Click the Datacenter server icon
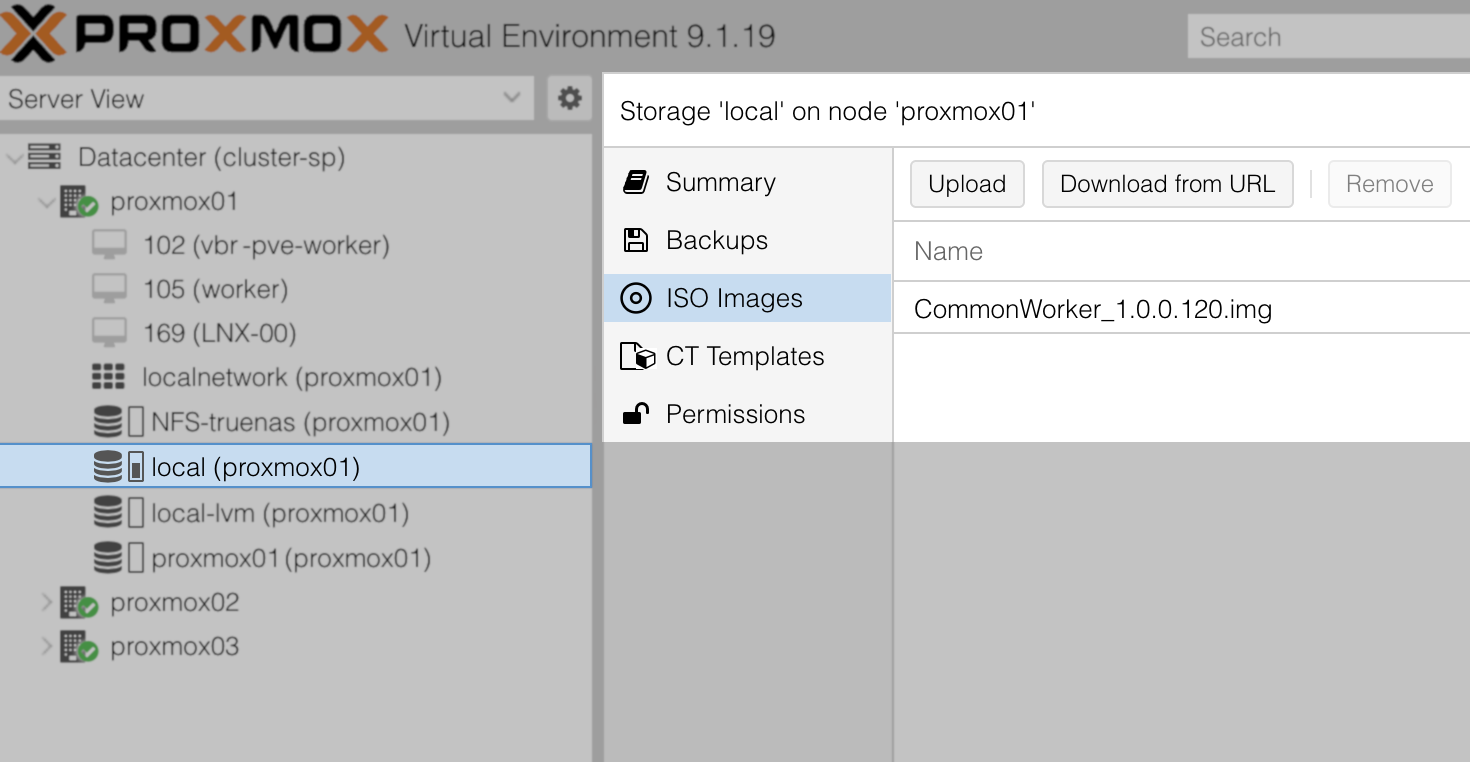The height and width of the screenshot is (762, 1470). [x=44, y=157]
